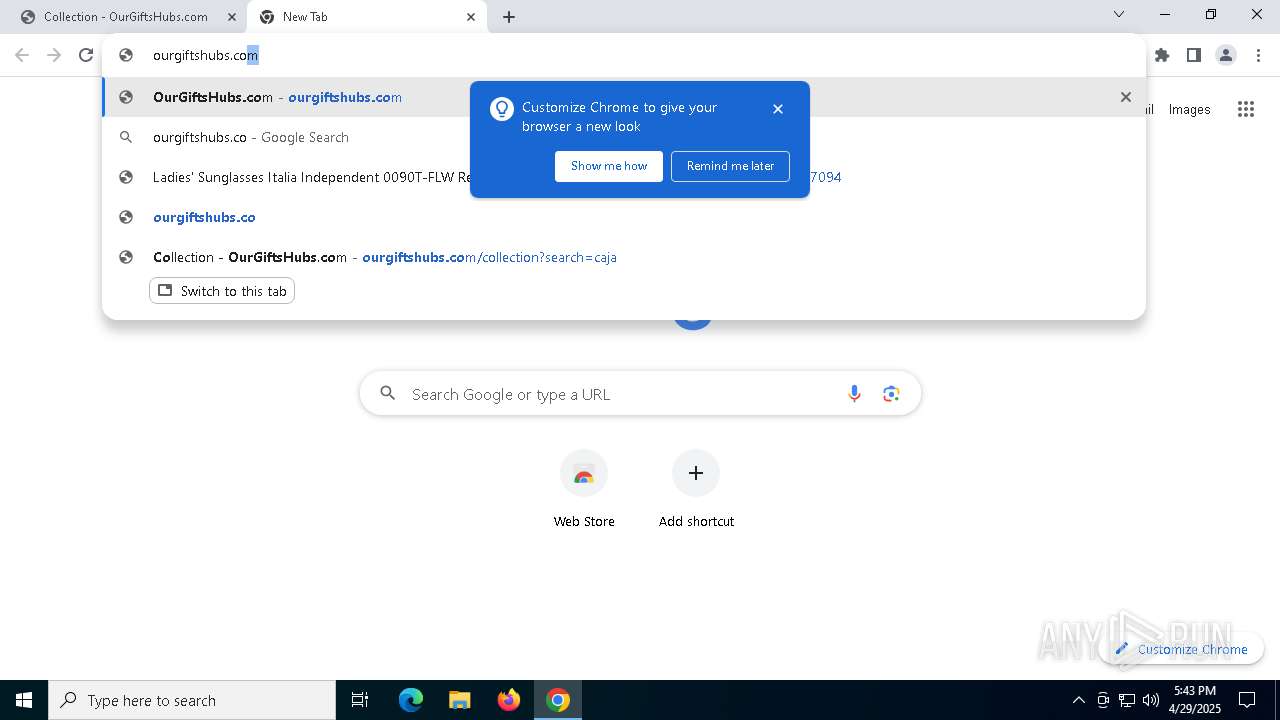Screen dimensions: 1280x720
Task: Open the volume speaker icon
Action: pos(1151,700)
